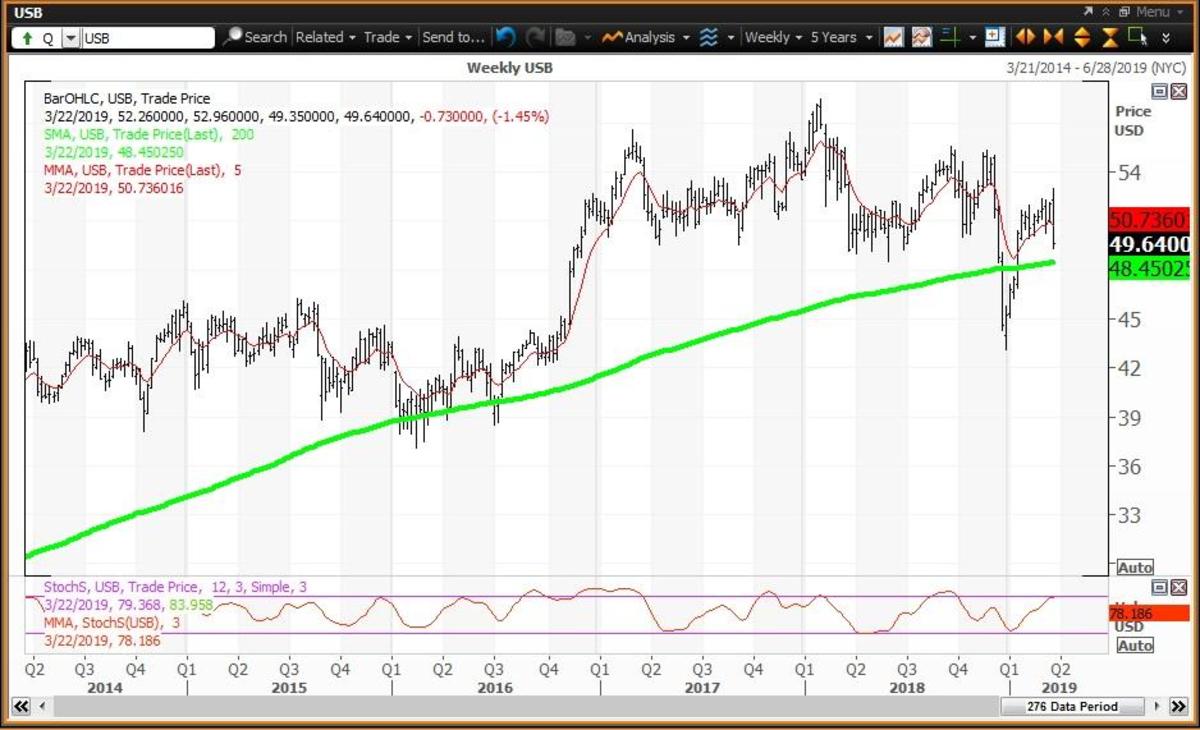The width and height of the screenshot is (1200, 730).
Task: Click the orange horizontal expand arrows icon
Action: pos(1025,37)
